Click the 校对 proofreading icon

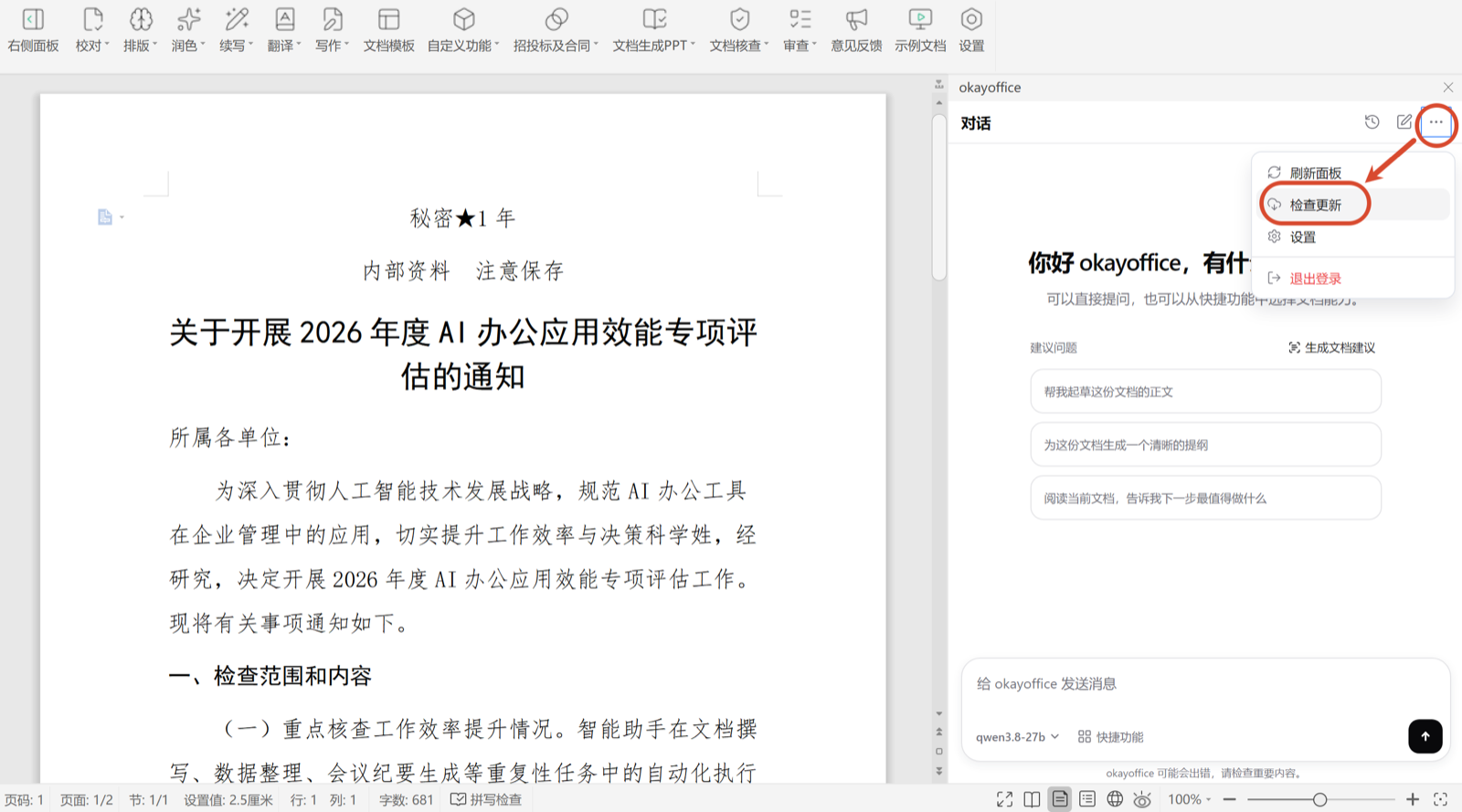coord(92,19)
